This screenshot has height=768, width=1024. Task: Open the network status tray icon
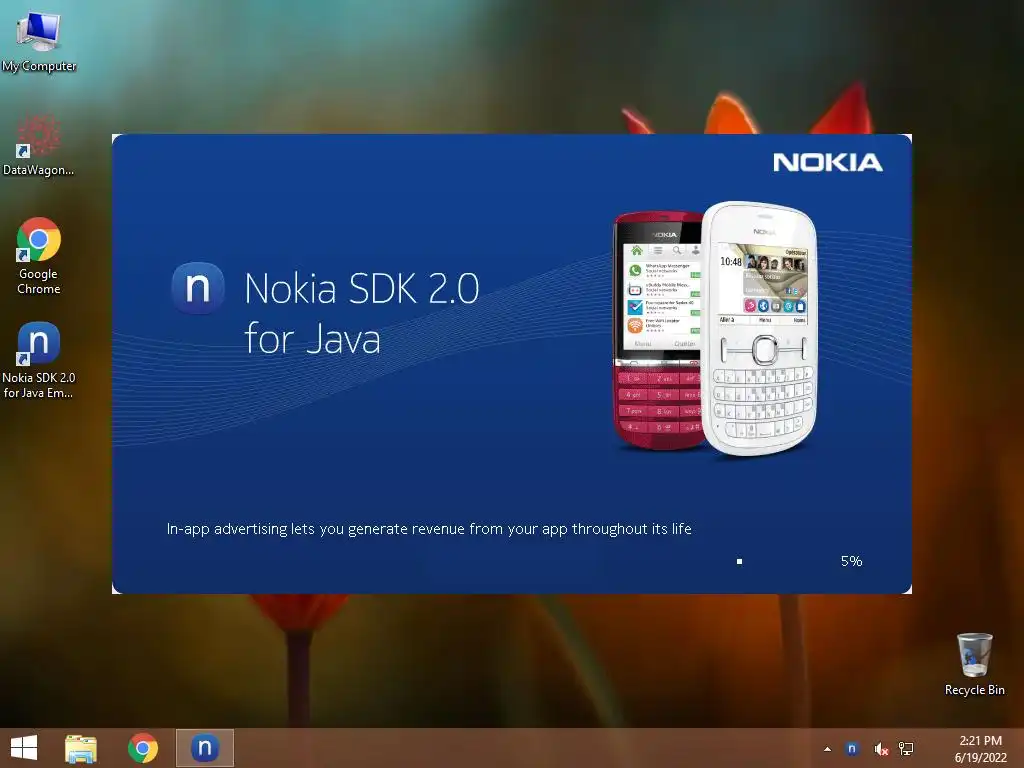906,748
